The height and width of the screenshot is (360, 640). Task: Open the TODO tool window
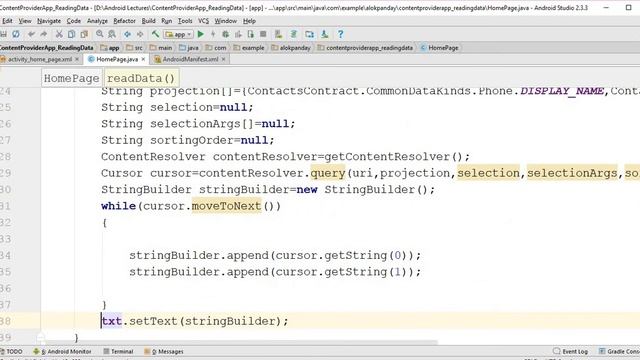tap(11, 351)
